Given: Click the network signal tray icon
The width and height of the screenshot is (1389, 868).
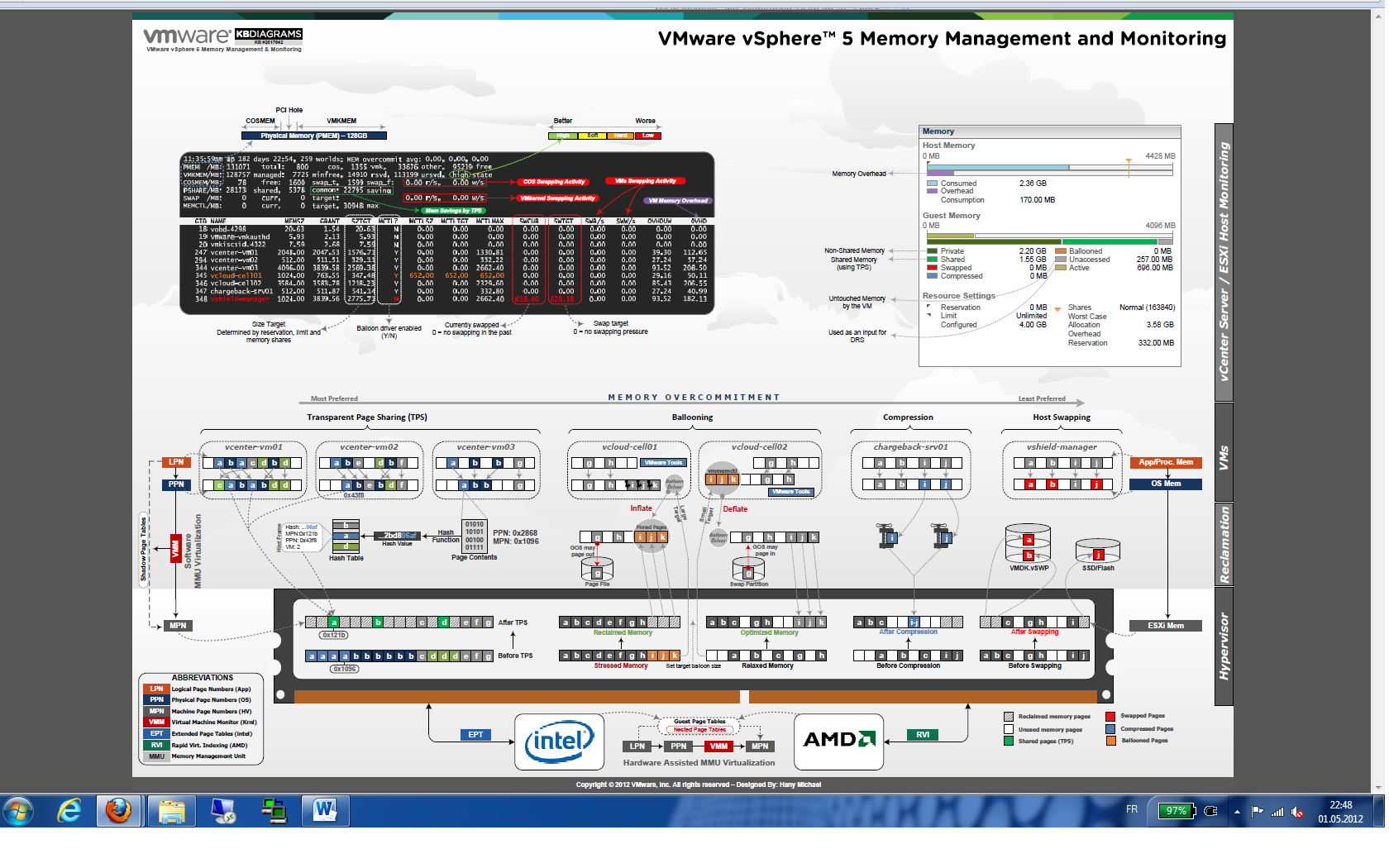Looking at the screenshot, I should click(1277, 812).
